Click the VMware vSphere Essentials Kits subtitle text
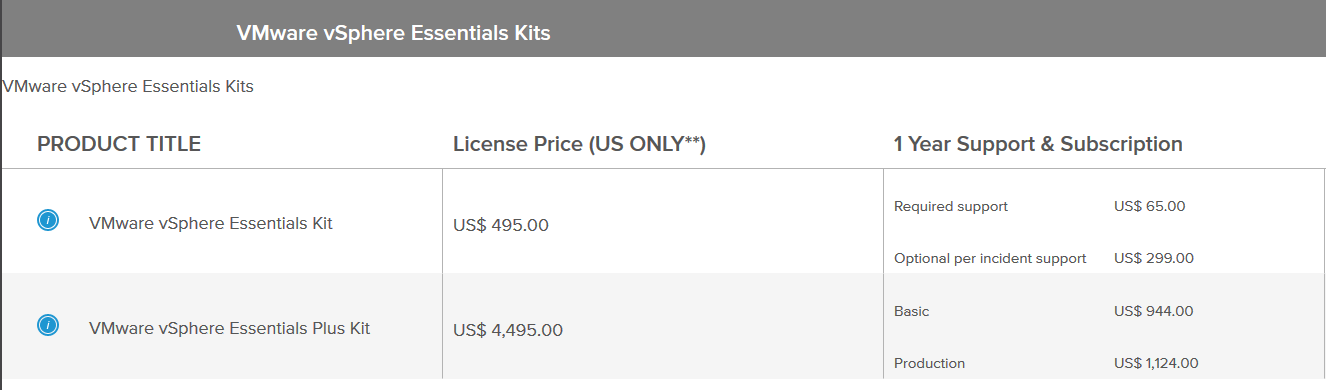 point(128,87)
